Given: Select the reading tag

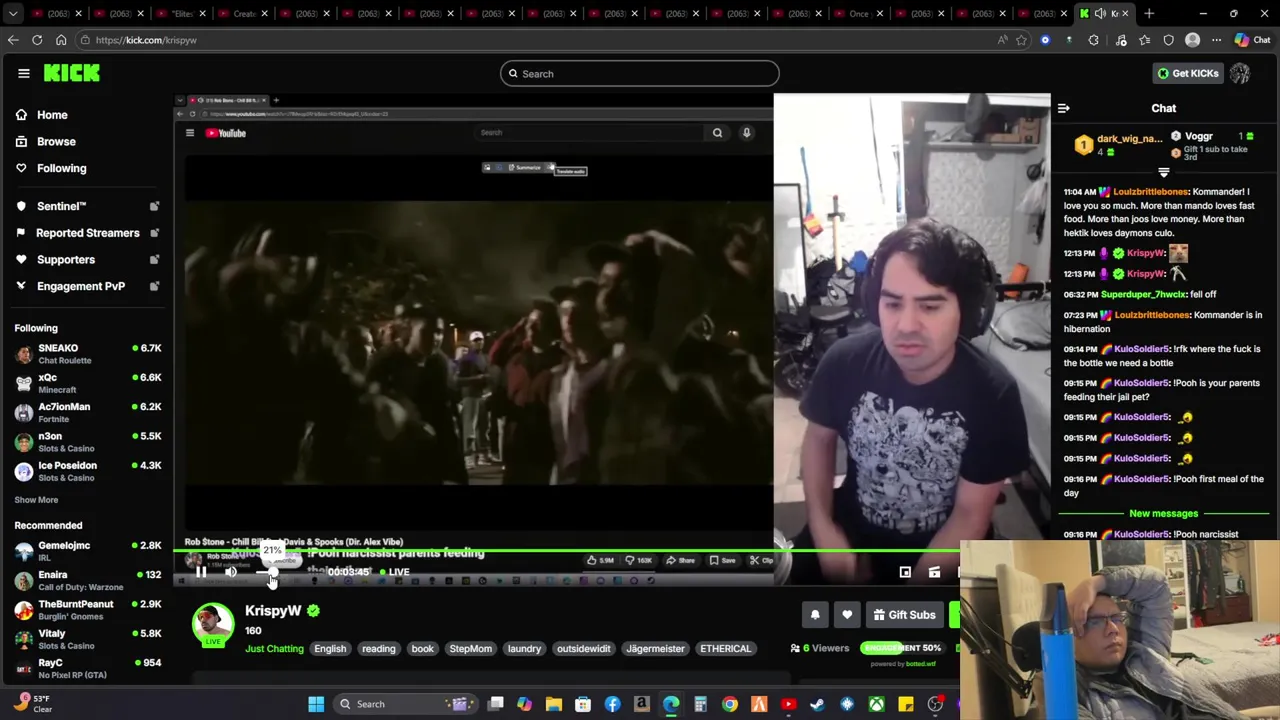Looking at the screenshot, I should coord(379,649).
